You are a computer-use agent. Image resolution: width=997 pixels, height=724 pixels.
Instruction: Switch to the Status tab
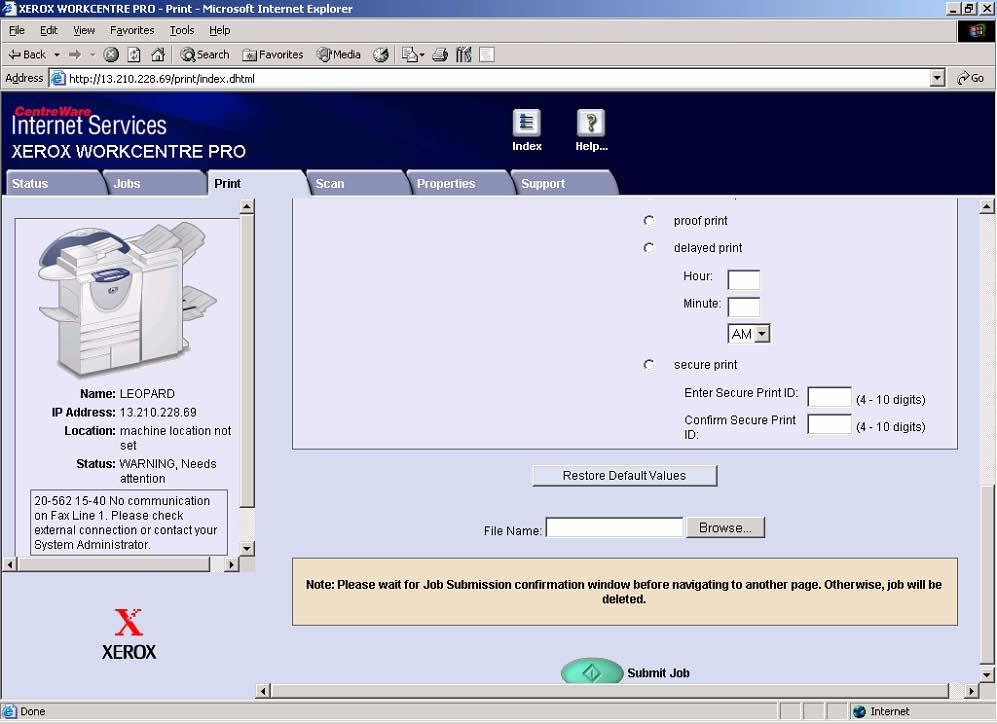coord(52,183)
